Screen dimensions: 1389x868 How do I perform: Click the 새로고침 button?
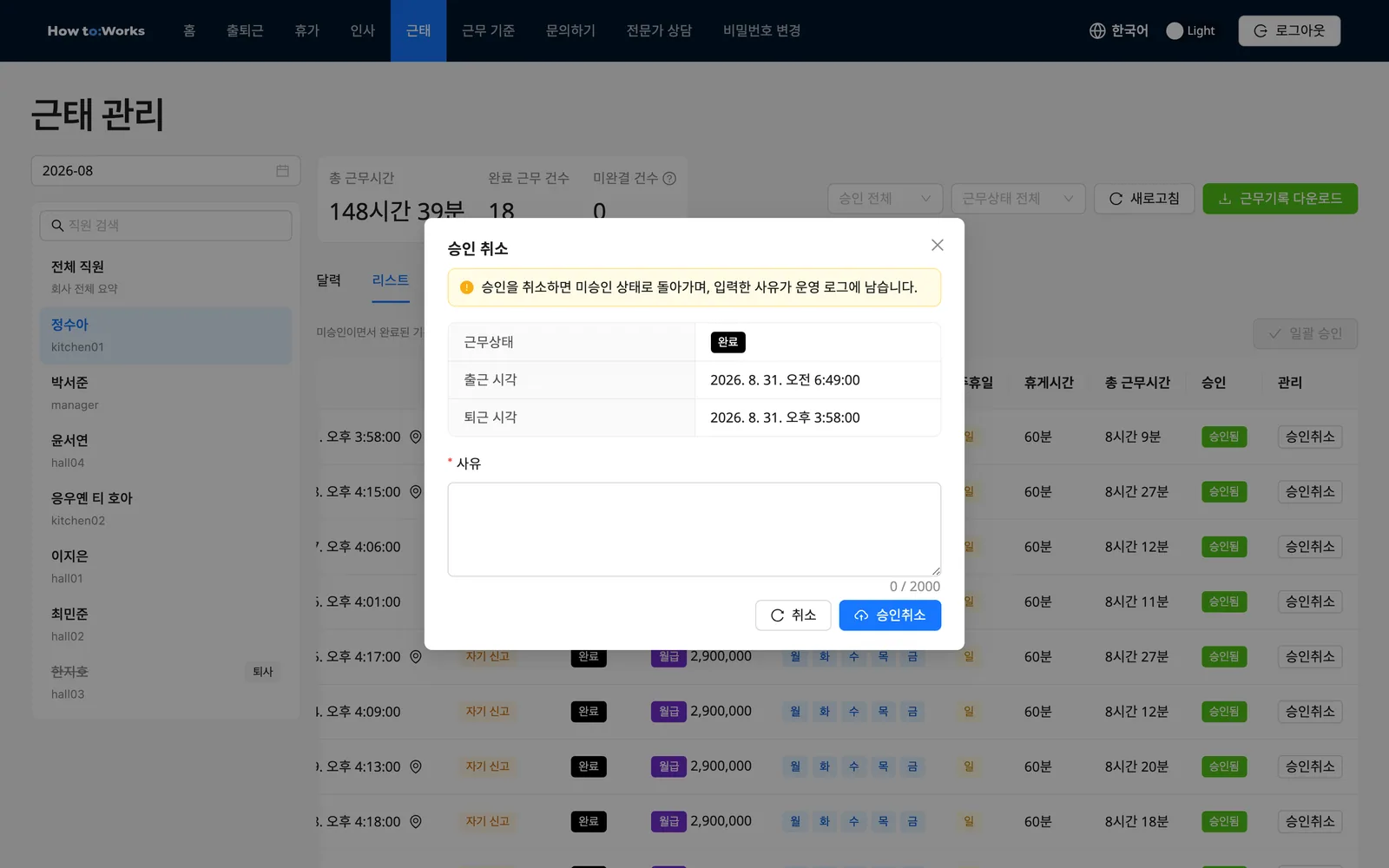(1144, 199)
